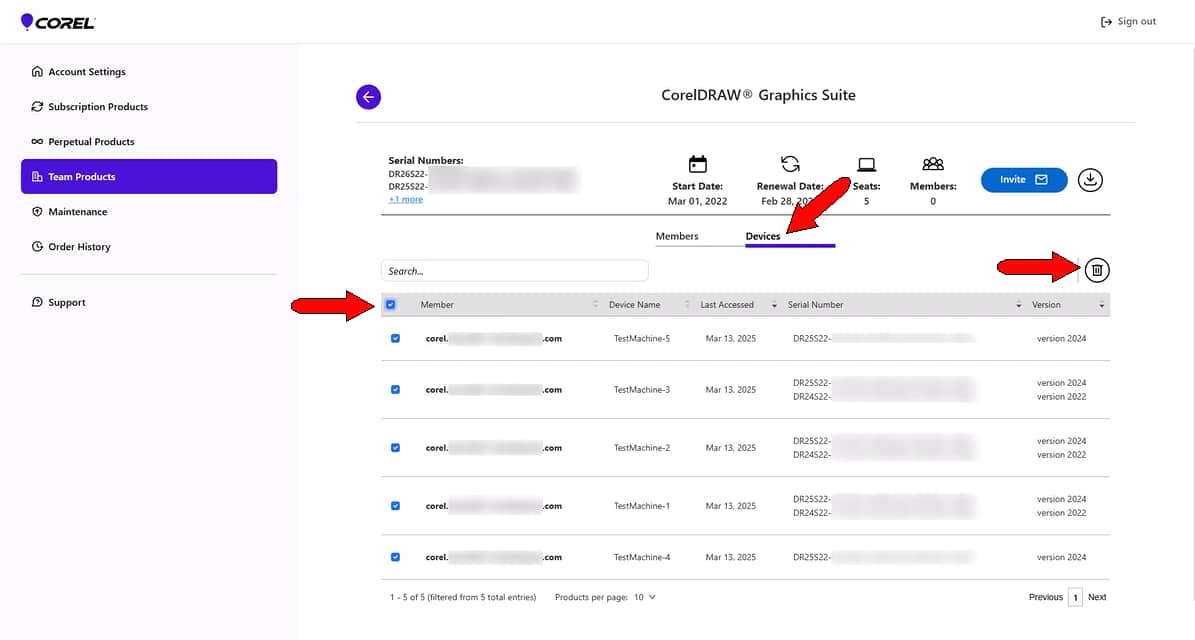Select Subscription Products in the sidebar
The width and height of the screenshot is (1195, 640).
click(90, 106)
